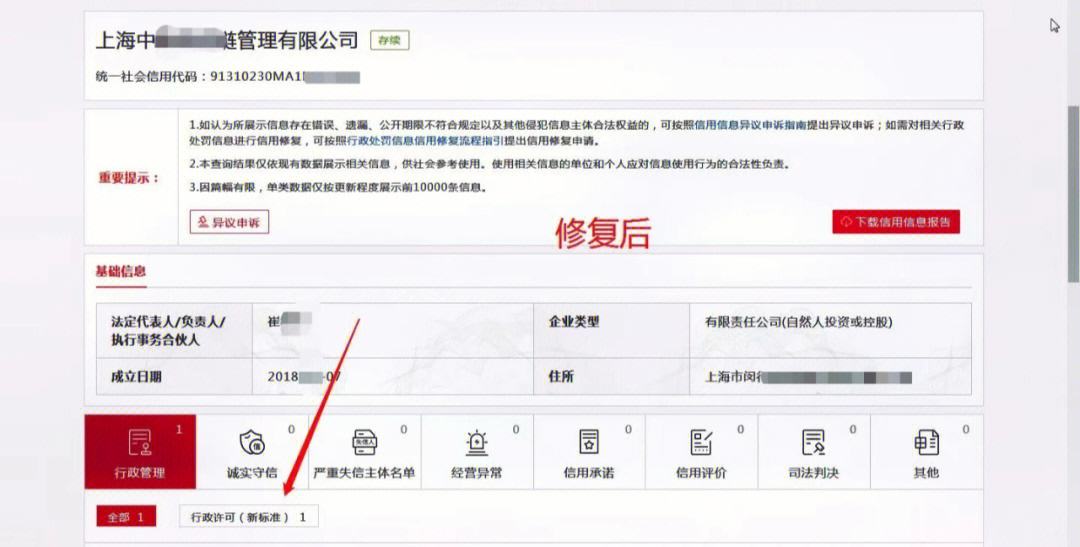Click the 严重失信主体名单 printer-like icon
The width and height of the screenshot is (1080, 547).
tap(364, 442)
